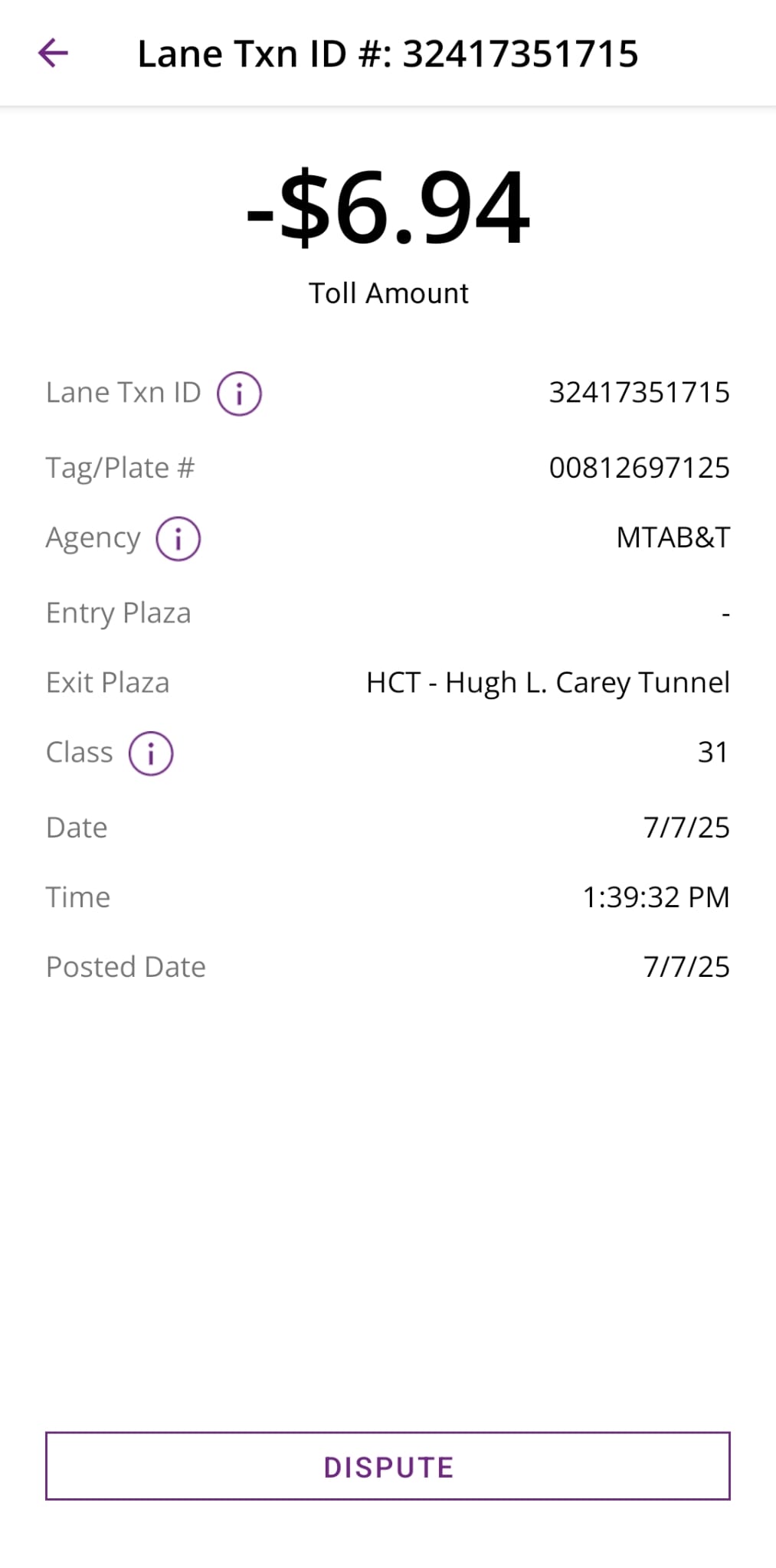Click the Time row label
Screen dimensions: 776x1568
point(78,897)
